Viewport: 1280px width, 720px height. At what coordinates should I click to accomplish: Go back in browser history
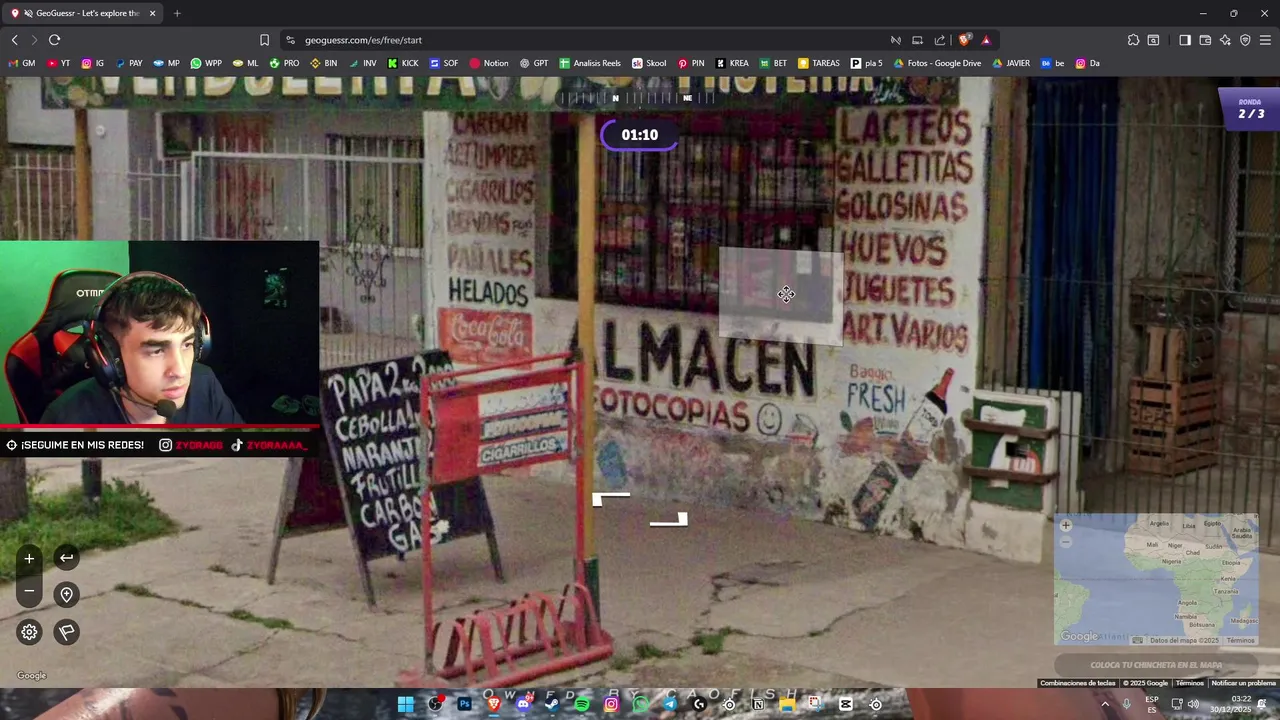point(14,40)
